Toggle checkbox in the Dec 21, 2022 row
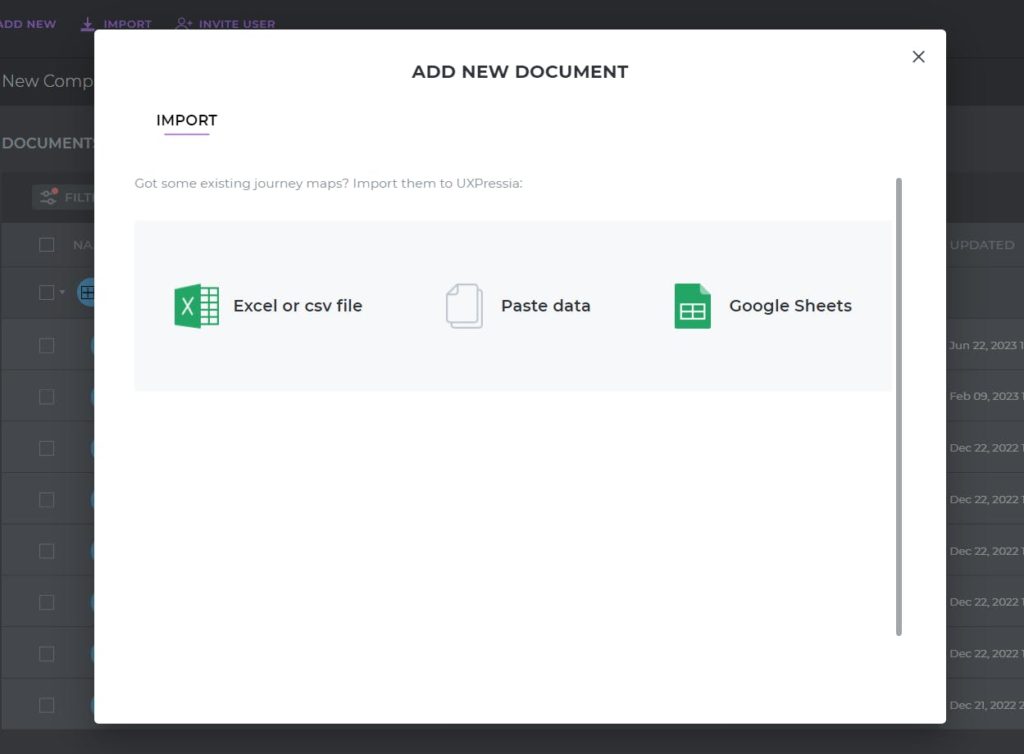 [x=46, y=705]
